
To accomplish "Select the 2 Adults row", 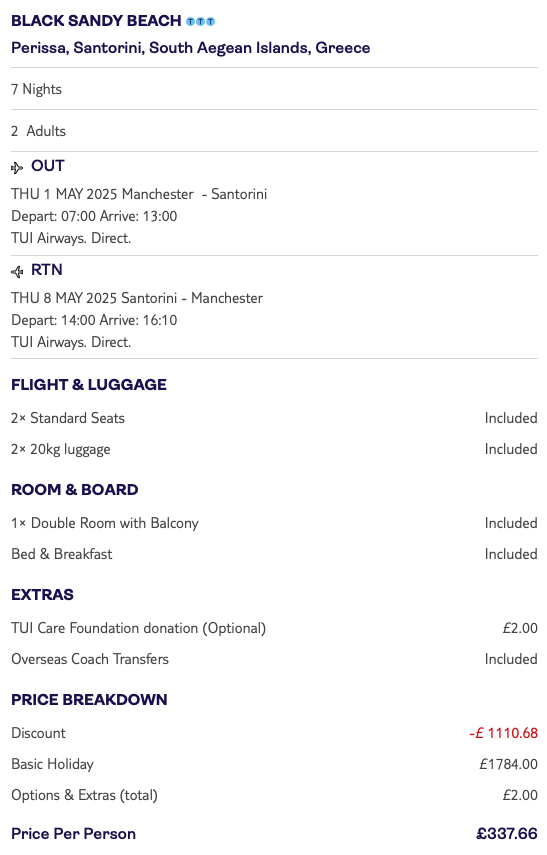I will pos(274,131).
